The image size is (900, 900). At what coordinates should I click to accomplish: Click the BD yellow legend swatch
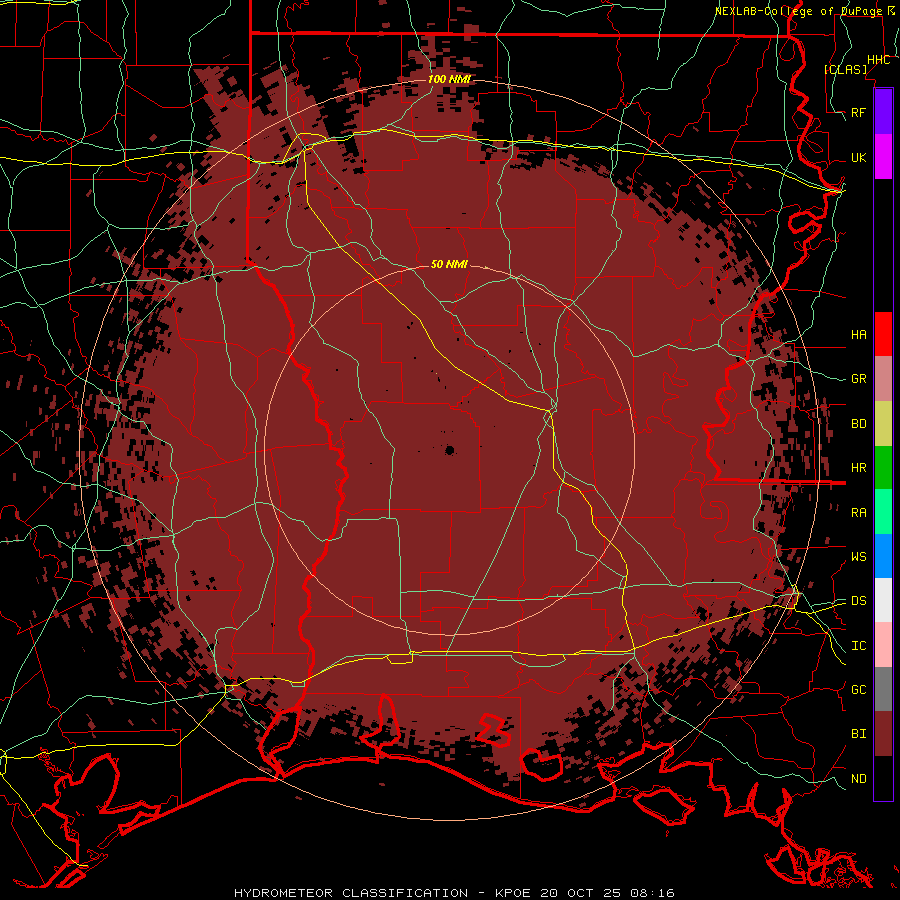pyautogui.click(x=883, y=424)
